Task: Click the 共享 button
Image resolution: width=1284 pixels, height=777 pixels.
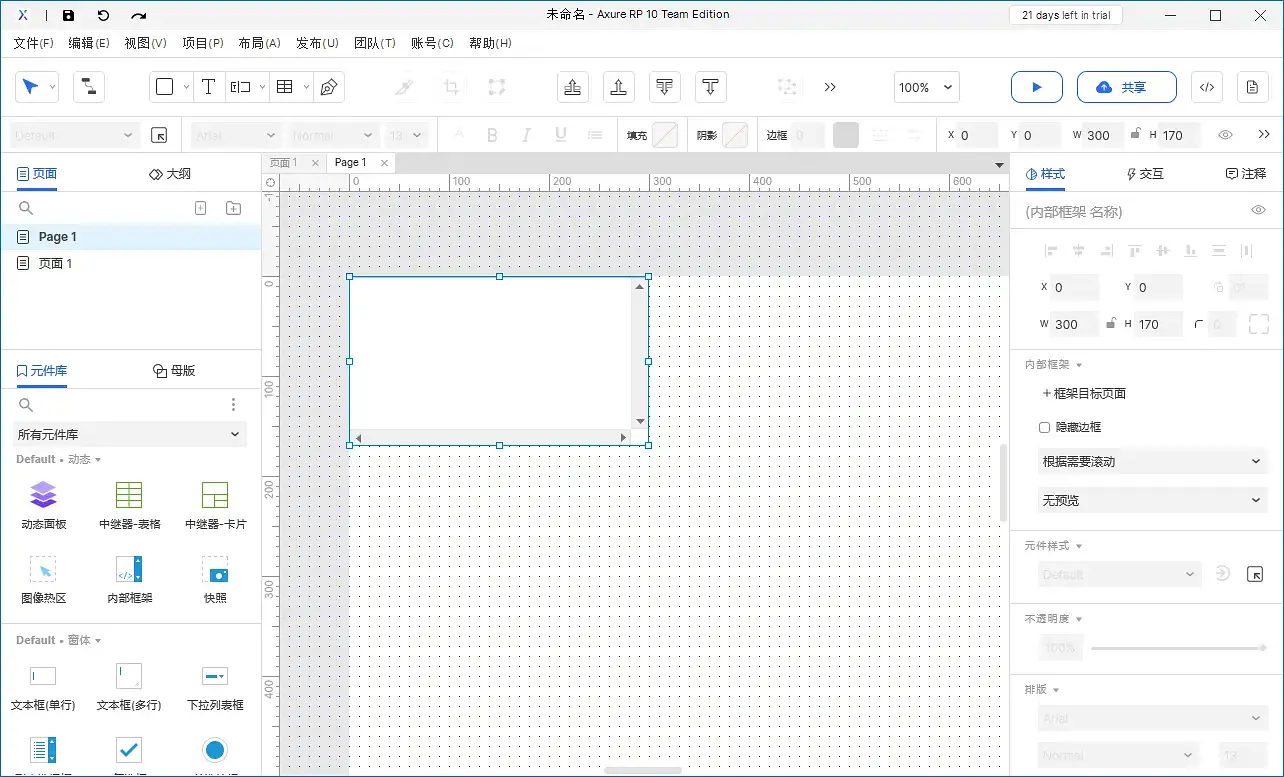Action: pos(1127,87)
